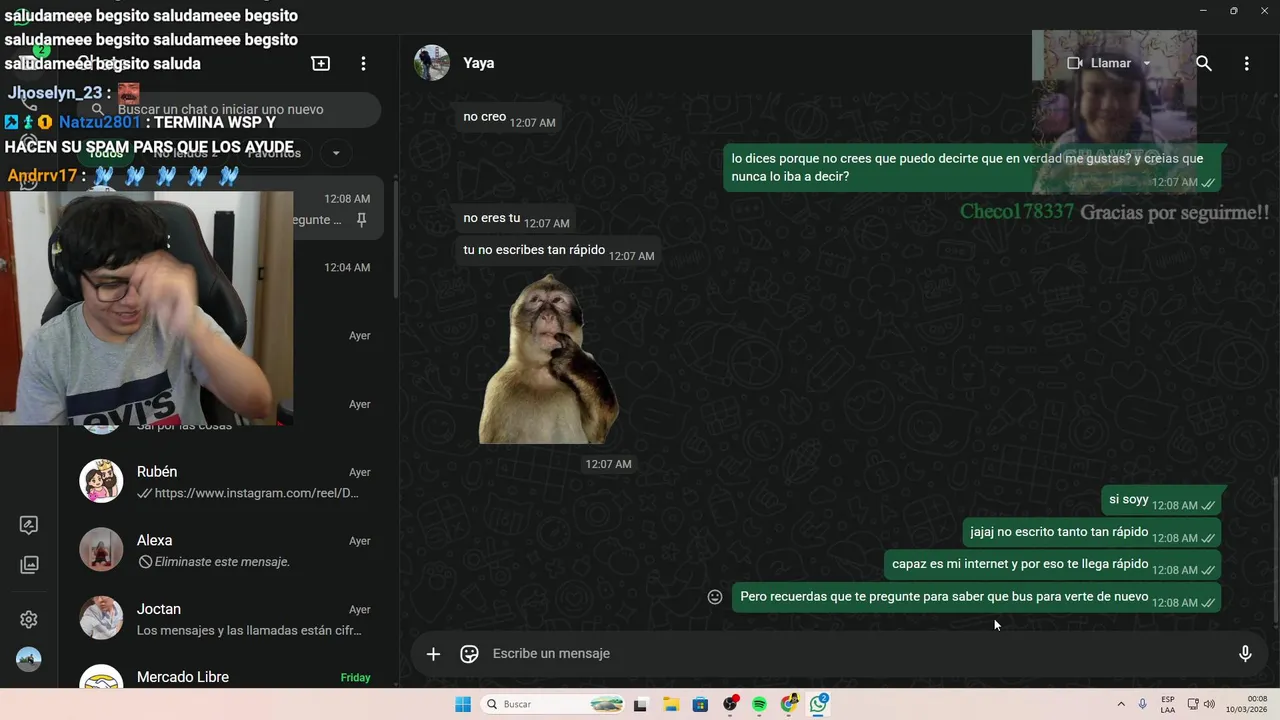Open Task View on the taskbar
The width and height of the screenshot is (1280, 720).
coord(640,704)
